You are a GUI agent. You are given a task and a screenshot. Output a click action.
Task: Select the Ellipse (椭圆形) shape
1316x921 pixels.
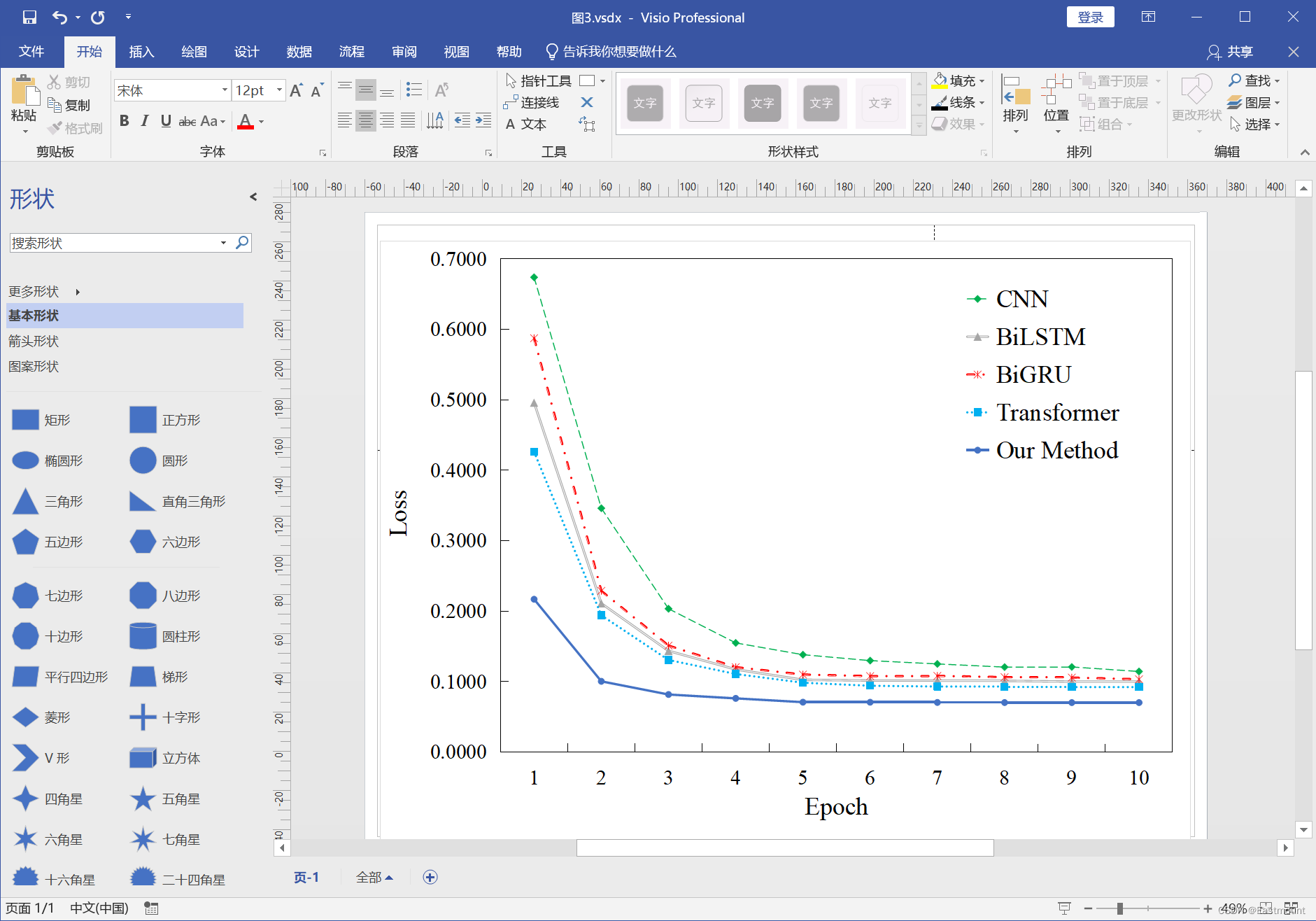pyautogui.click(x=25, y=460)
